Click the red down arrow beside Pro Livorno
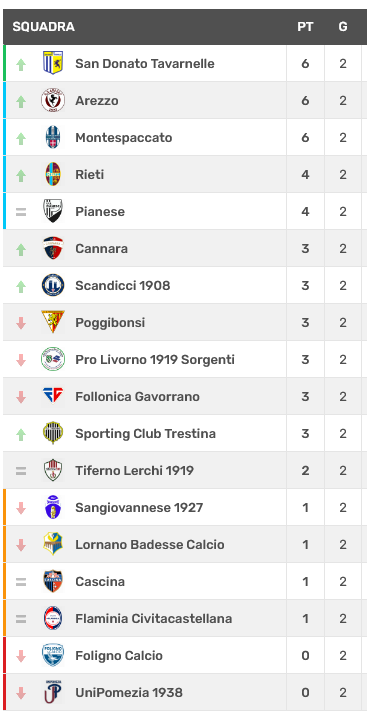Viewport: 367px width, 722px height. 21,360
